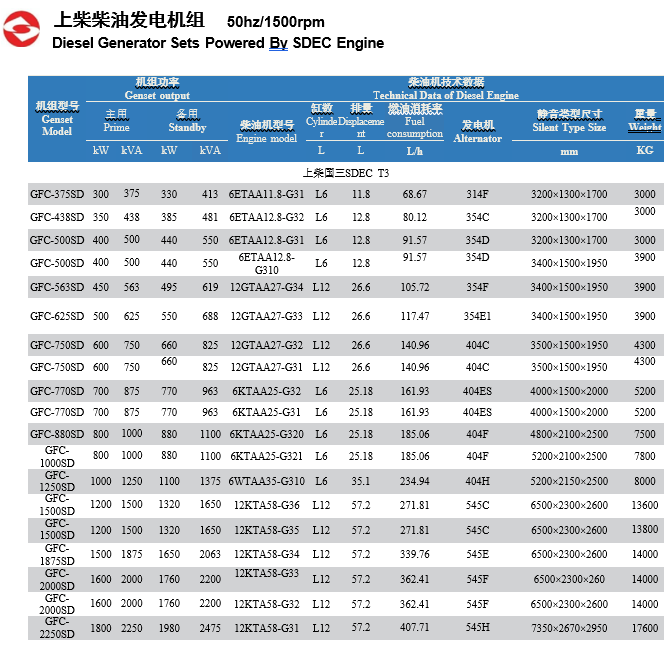Select the GFC-1250SD model cell
The width and height of the screenshot is (668, 645).
coord(57,481)
